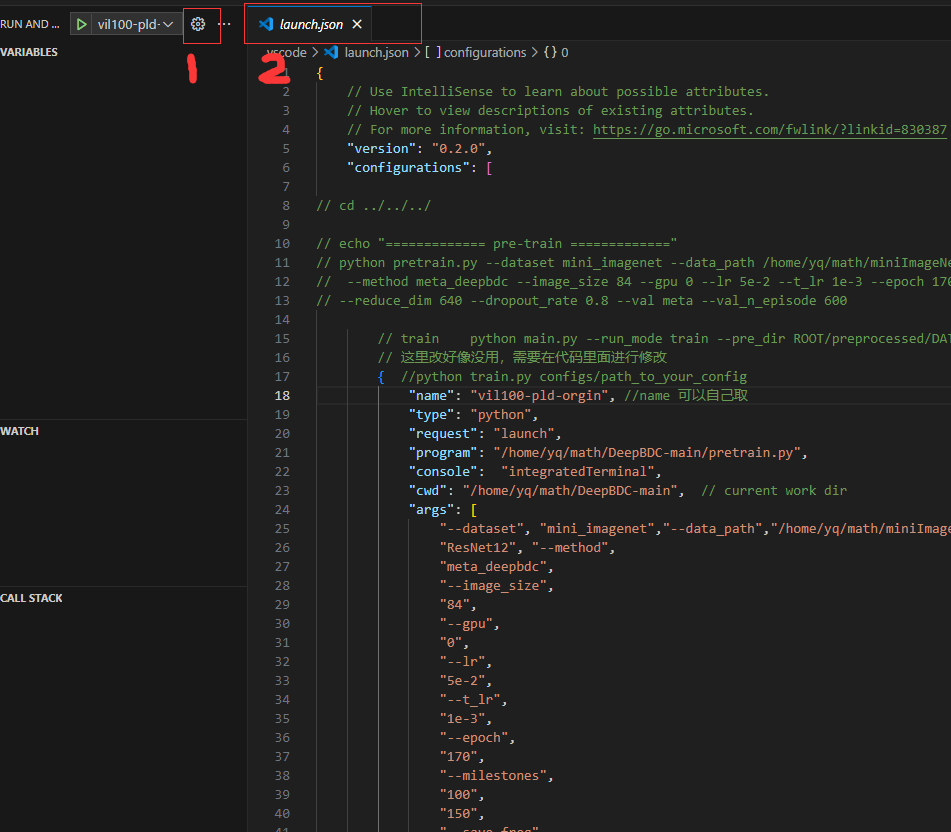The width and height of the screenshot is (951, 832).
Task: Expand the WATCH section header
Action: [20, 431]
